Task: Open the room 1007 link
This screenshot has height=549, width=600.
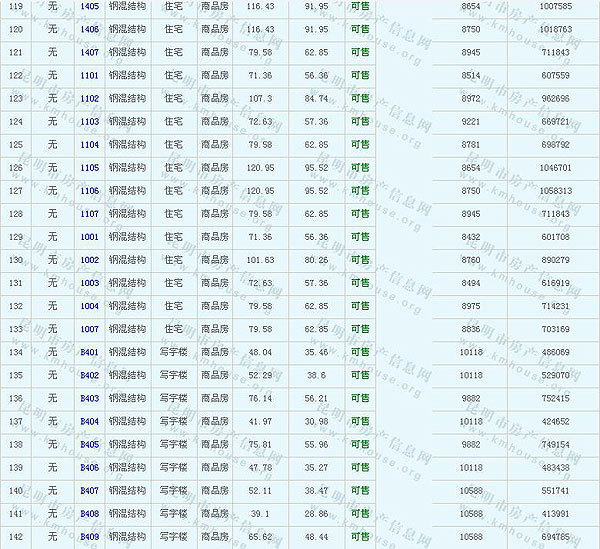Action: [89, 329]
